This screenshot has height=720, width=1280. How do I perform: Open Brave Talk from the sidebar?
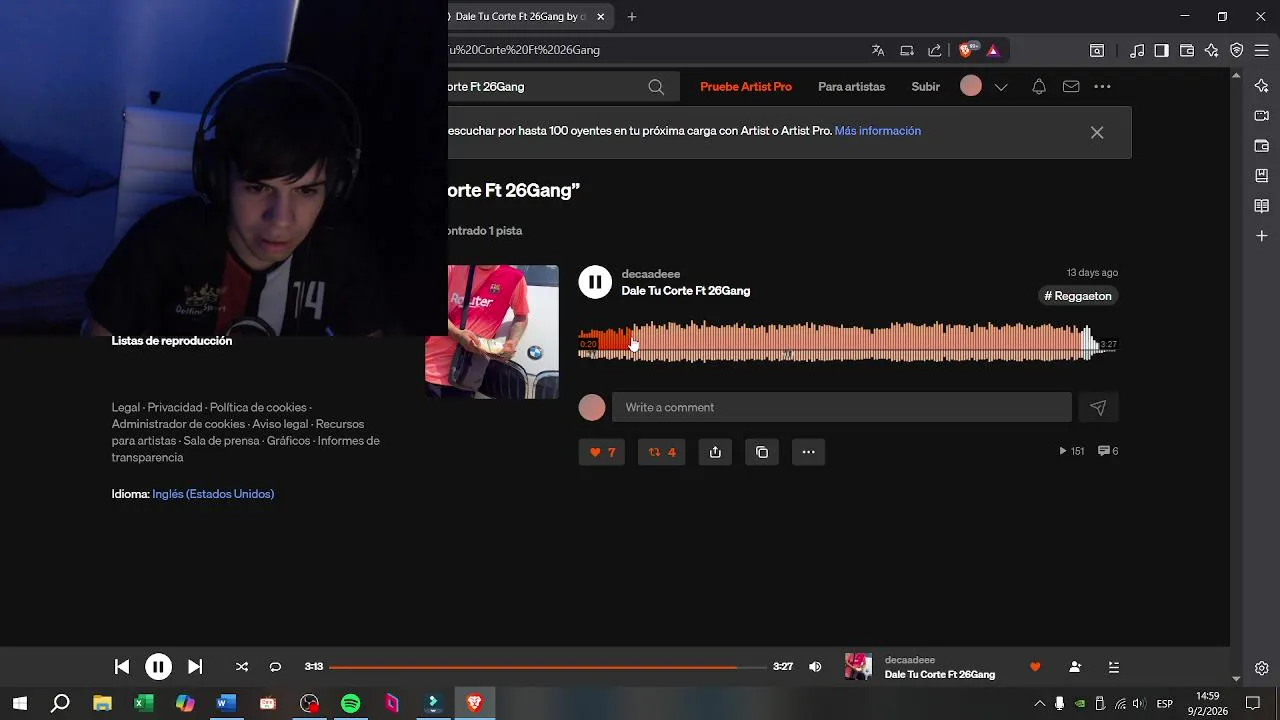tap(1262, 116)
